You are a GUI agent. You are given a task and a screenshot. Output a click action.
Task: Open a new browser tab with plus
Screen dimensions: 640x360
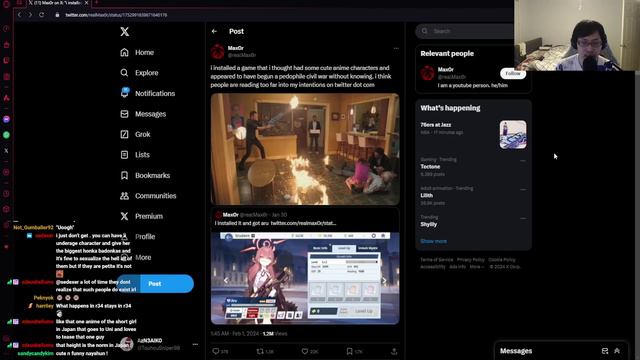pyautogui.click(x=97, y=2)
